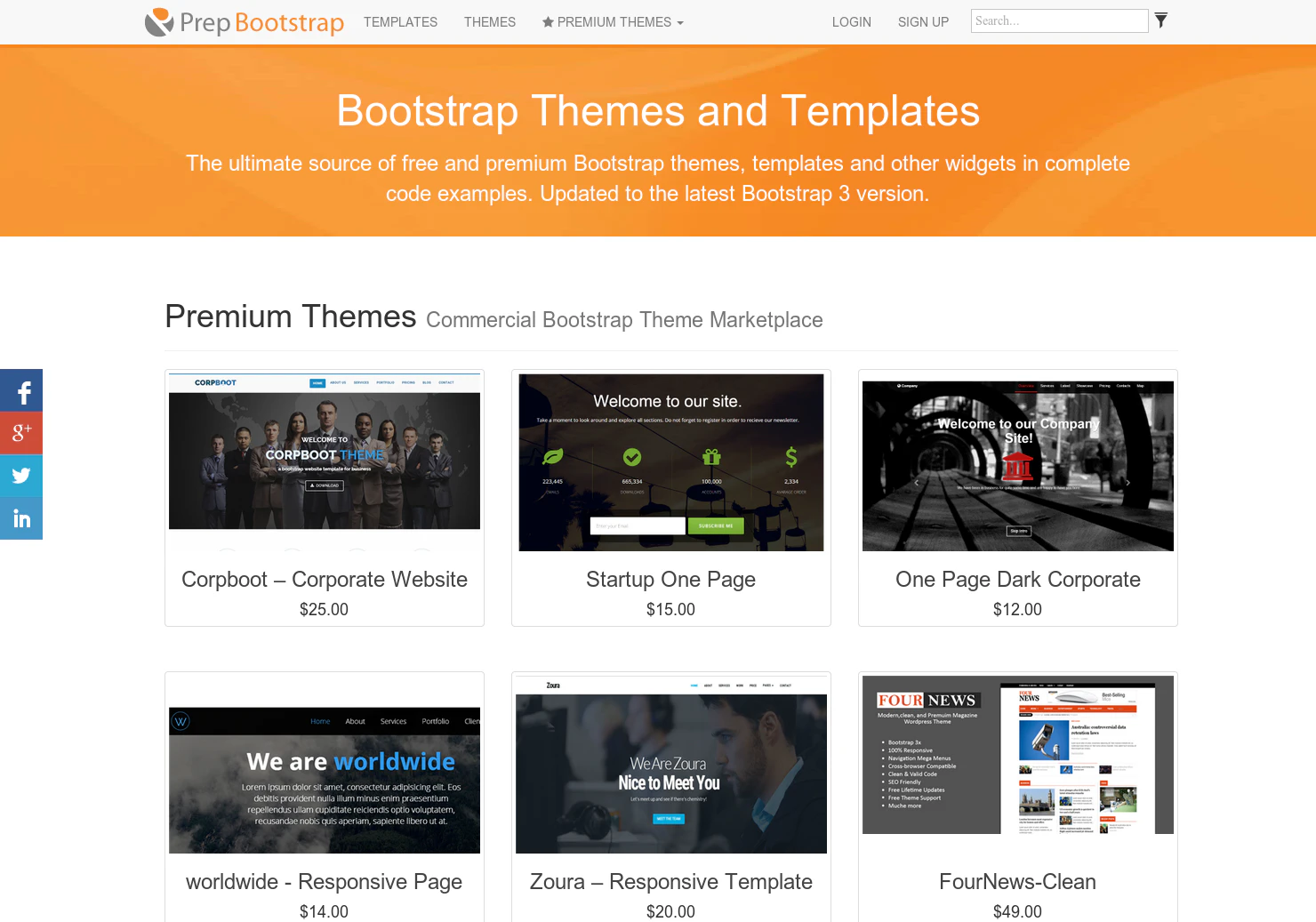This screenshot has height=922, width=1316.
Task: Click the Google+ share icon
Action: (20, 433)
